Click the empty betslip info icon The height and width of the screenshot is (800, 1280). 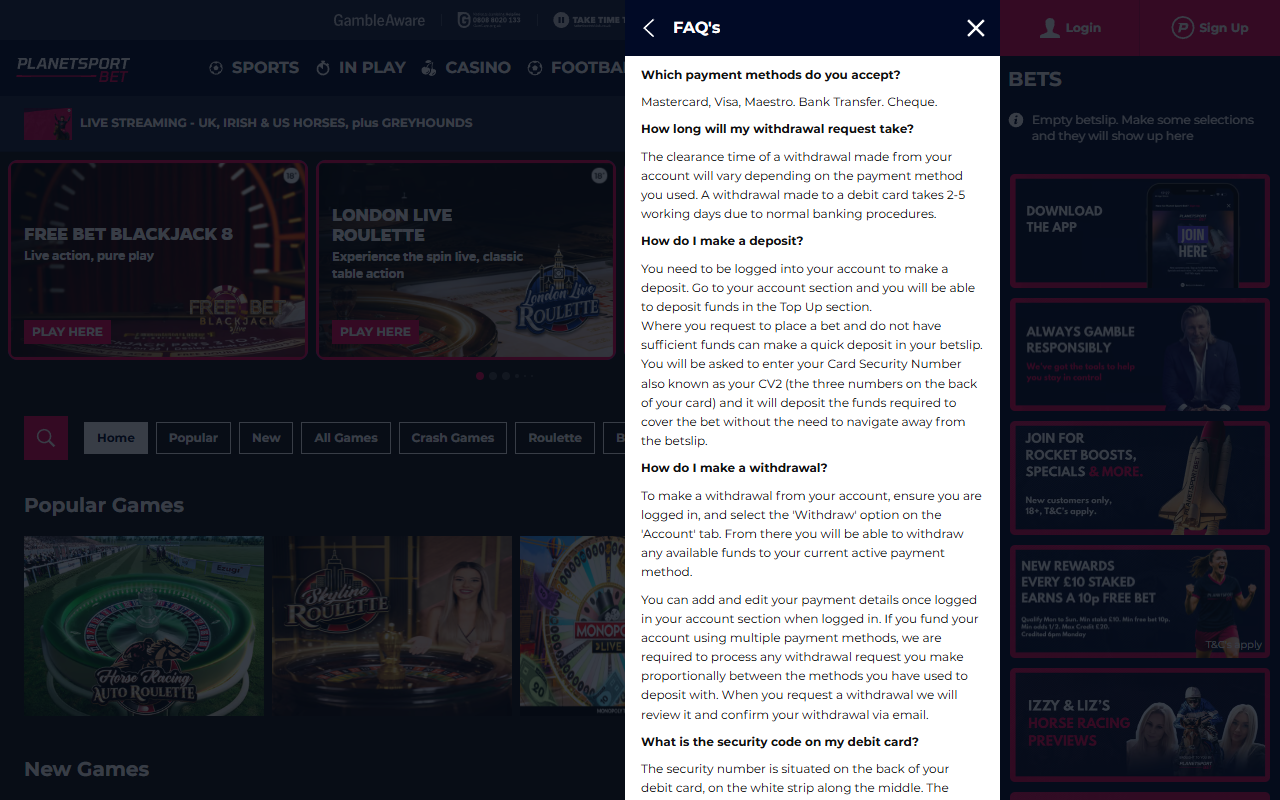(1016, 120)
